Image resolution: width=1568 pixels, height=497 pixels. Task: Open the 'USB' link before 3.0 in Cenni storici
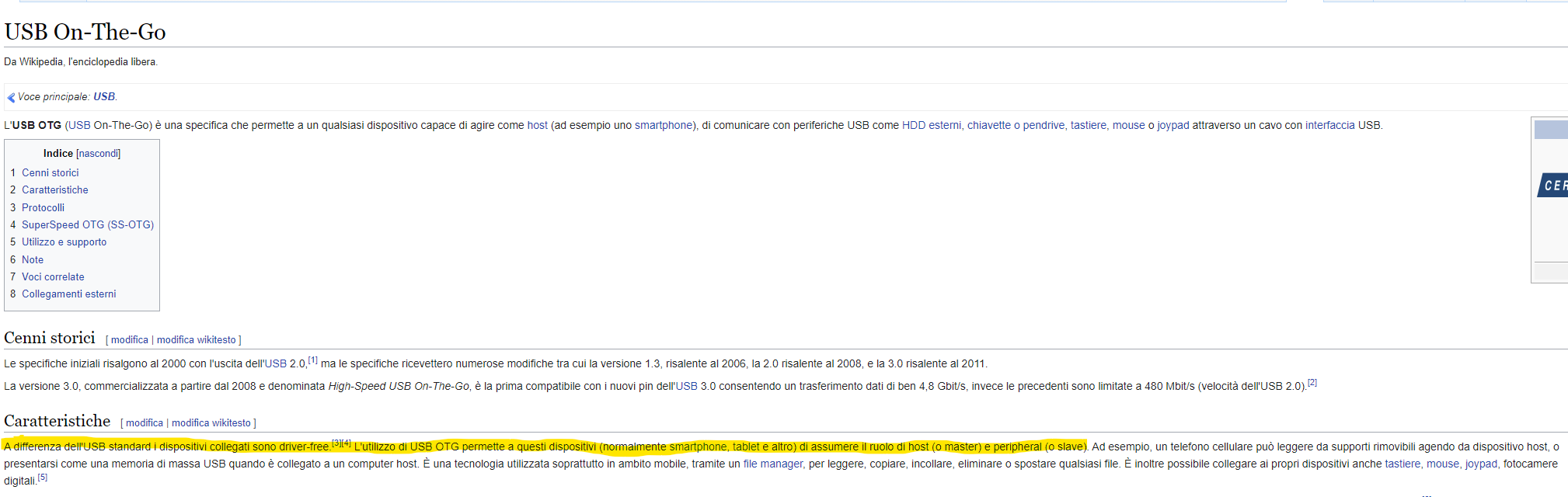click(x=687, y=386)
